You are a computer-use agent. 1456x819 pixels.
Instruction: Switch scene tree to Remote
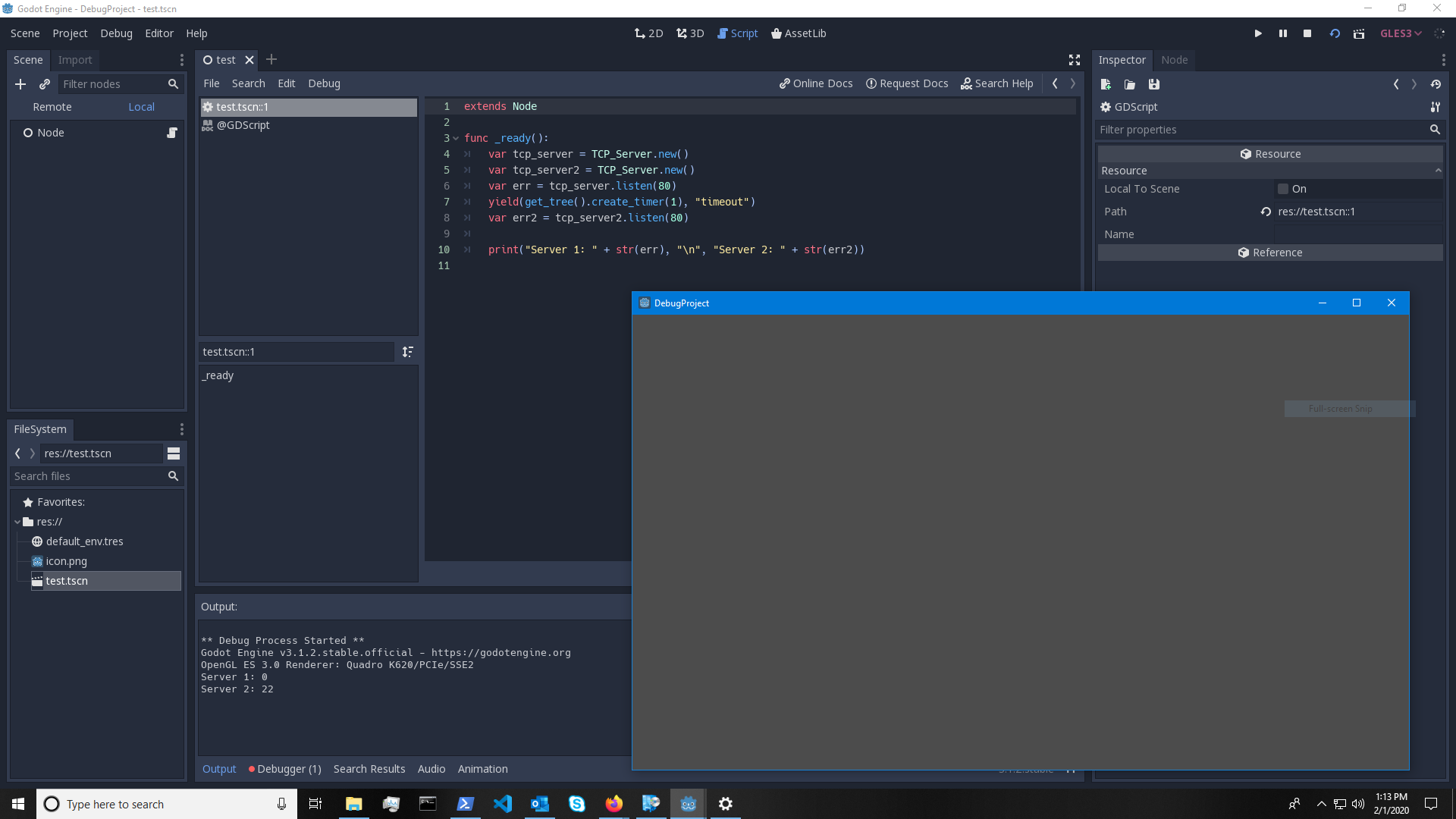point(52,107)
